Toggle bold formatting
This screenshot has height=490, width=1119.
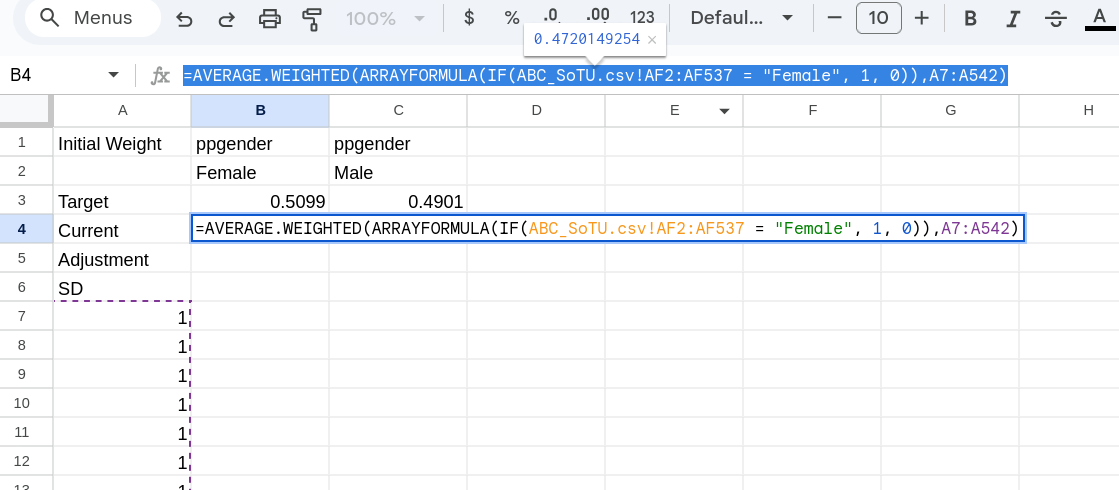coord(969,18)
